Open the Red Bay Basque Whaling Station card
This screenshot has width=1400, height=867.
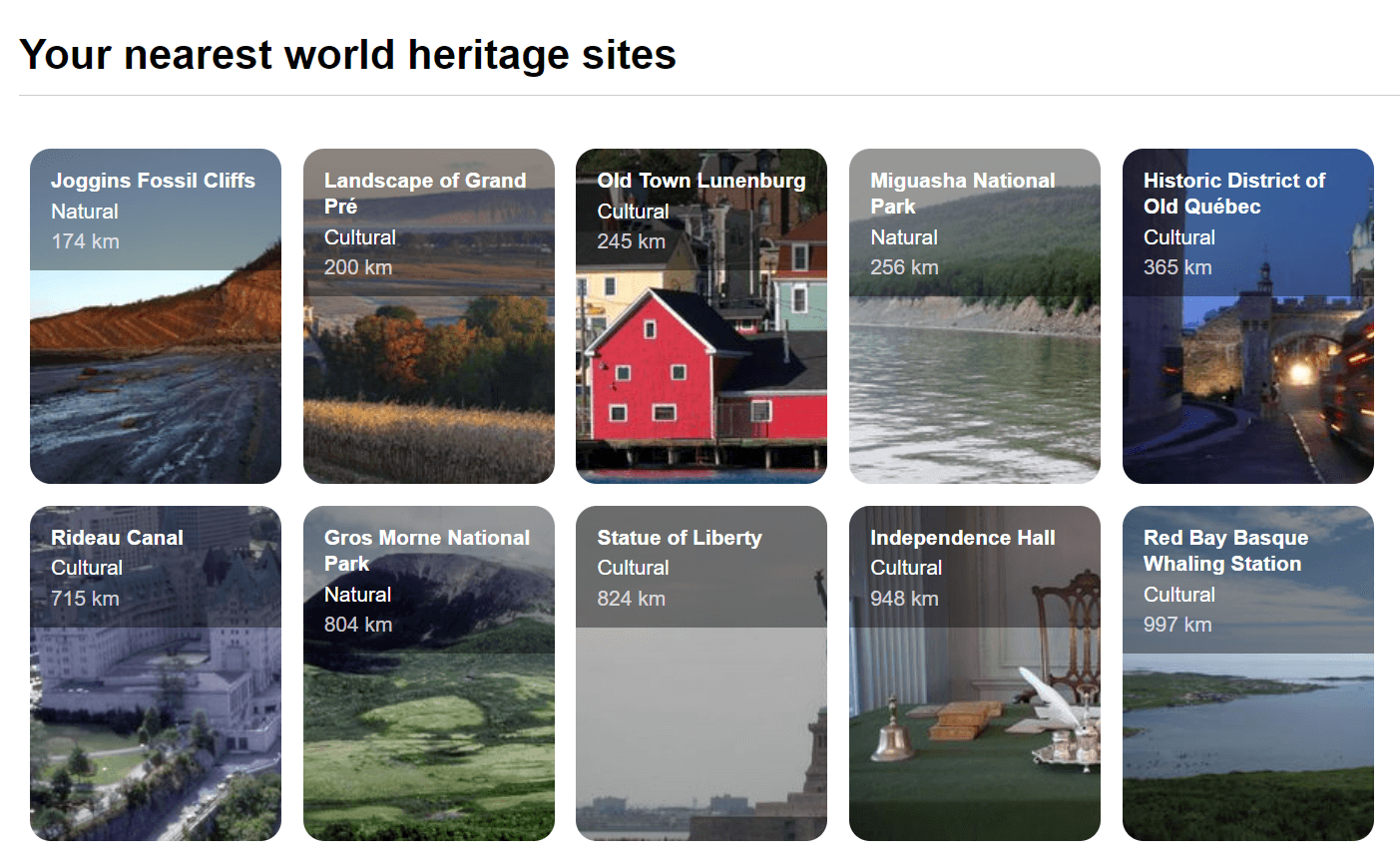point(1247,671)
